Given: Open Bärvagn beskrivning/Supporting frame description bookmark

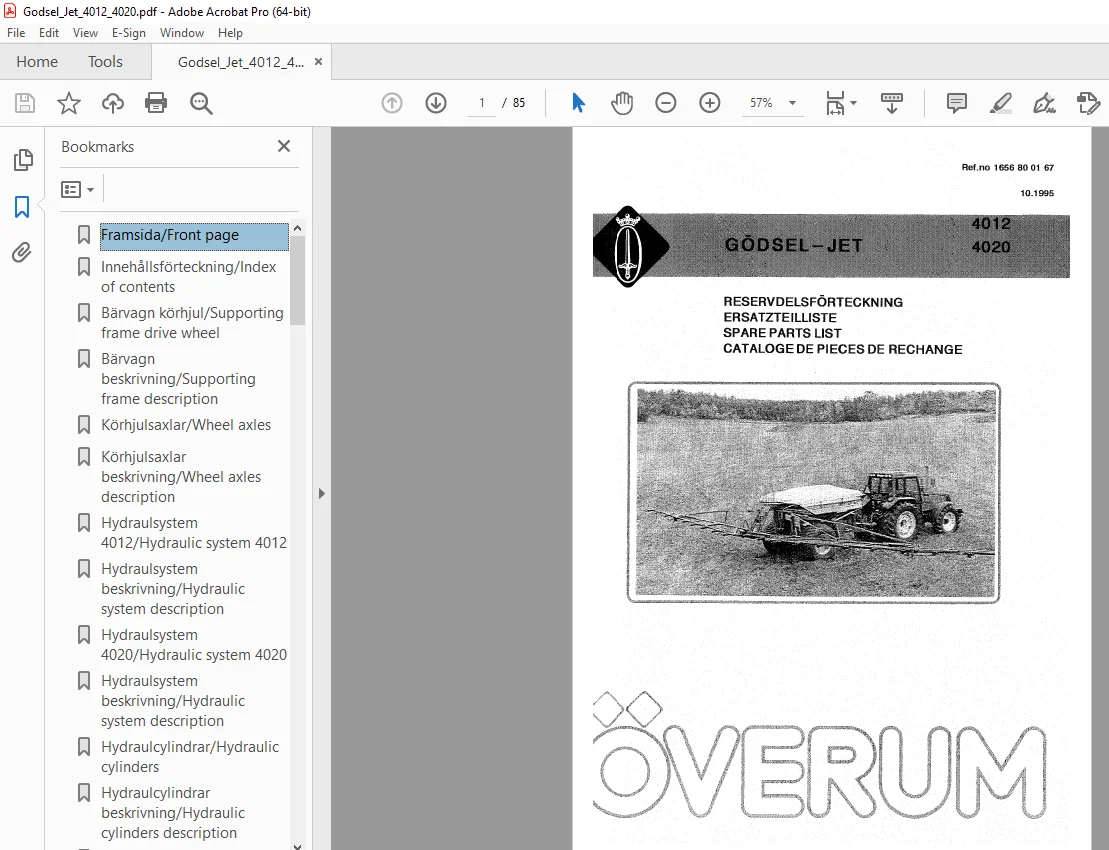Looking at the screenshot, I should (x=178, y=379).
